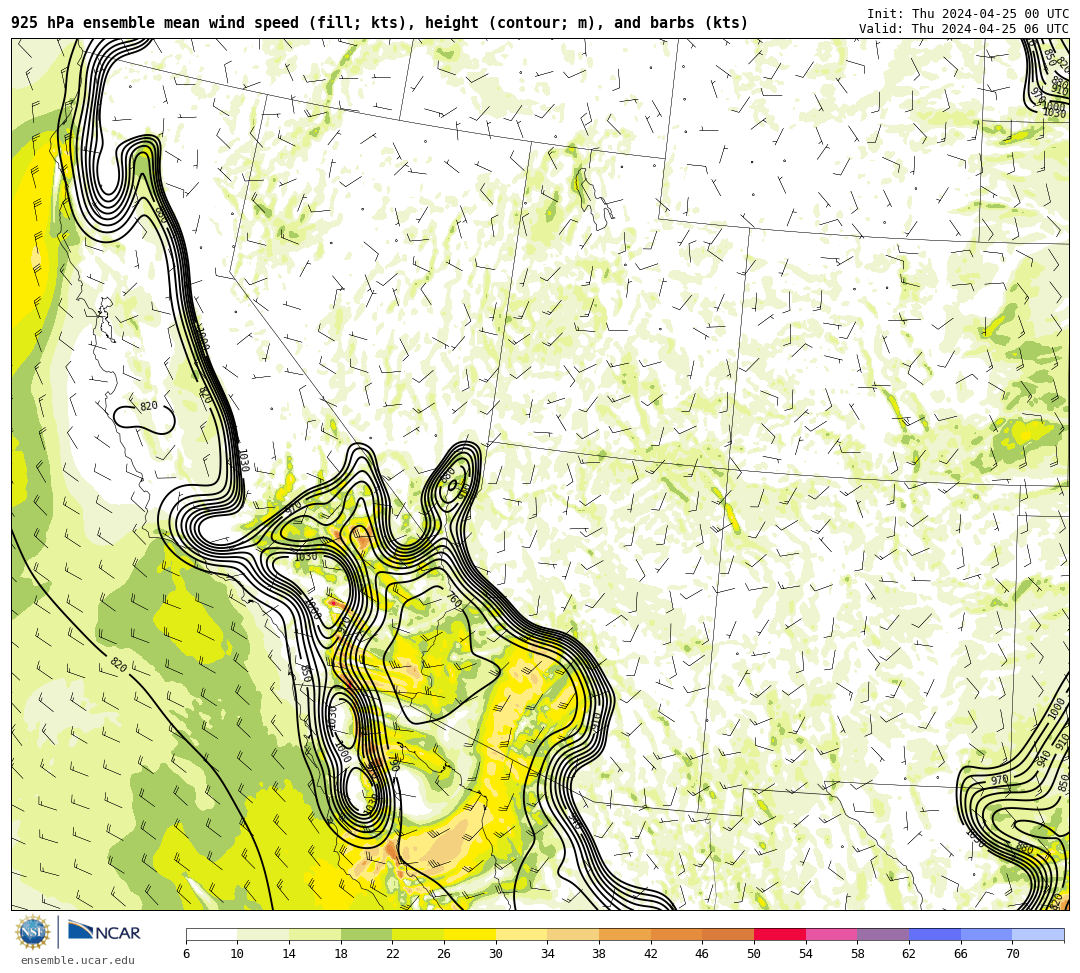This screenshot has height=973, width=1080.
Task: Pick the yellow-green 22–26 kts colorbar segment
Action: point(418,934)
